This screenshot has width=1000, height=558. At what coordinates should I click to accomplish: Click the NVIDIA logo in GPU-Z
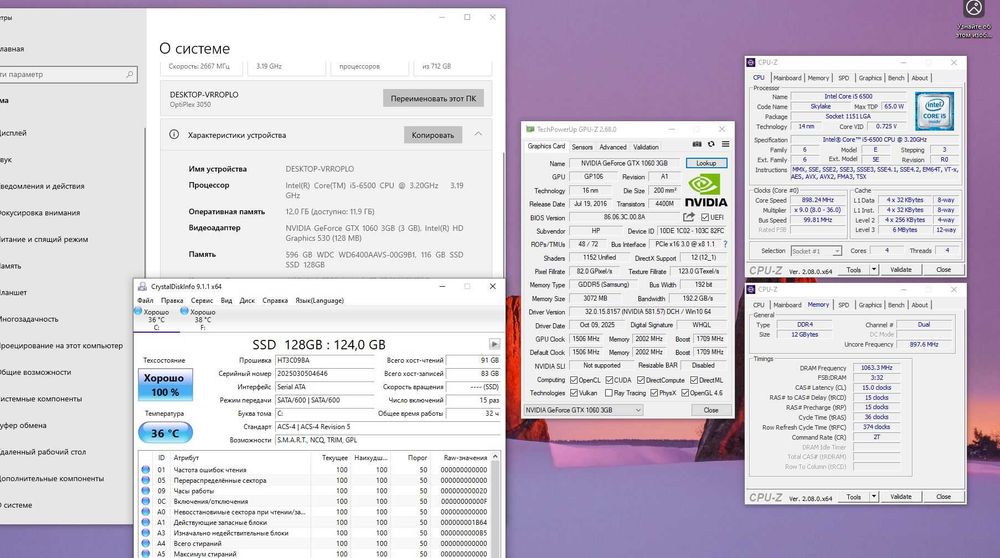tap(705, 191)
